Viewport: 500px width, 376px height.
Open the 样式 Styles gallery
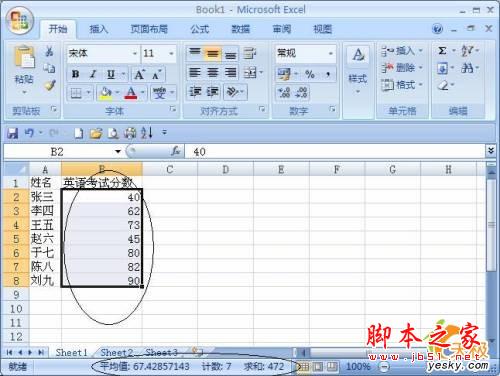coord(358,71)
